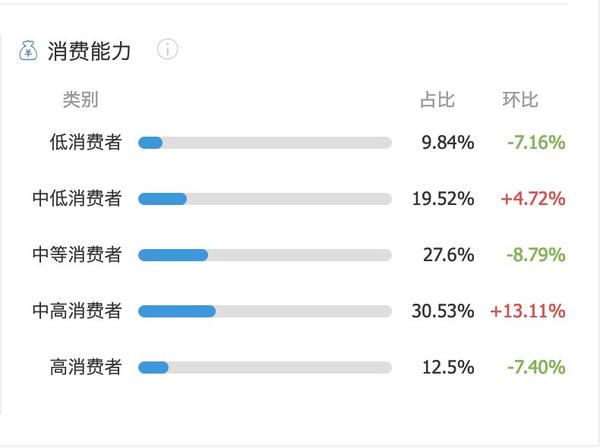
Task: Click the 类别 column header
Action: pos(81,99)
